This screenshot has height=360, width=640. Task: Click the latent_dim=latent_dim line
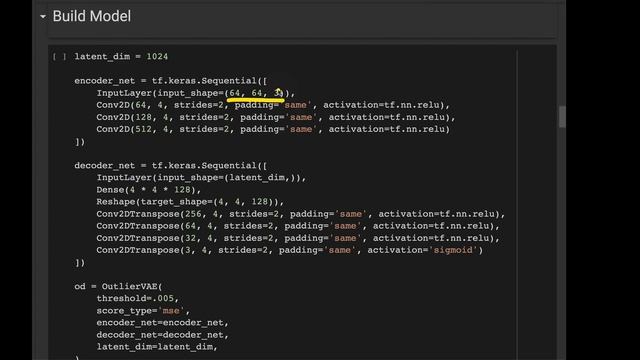(x=157, y=347)
